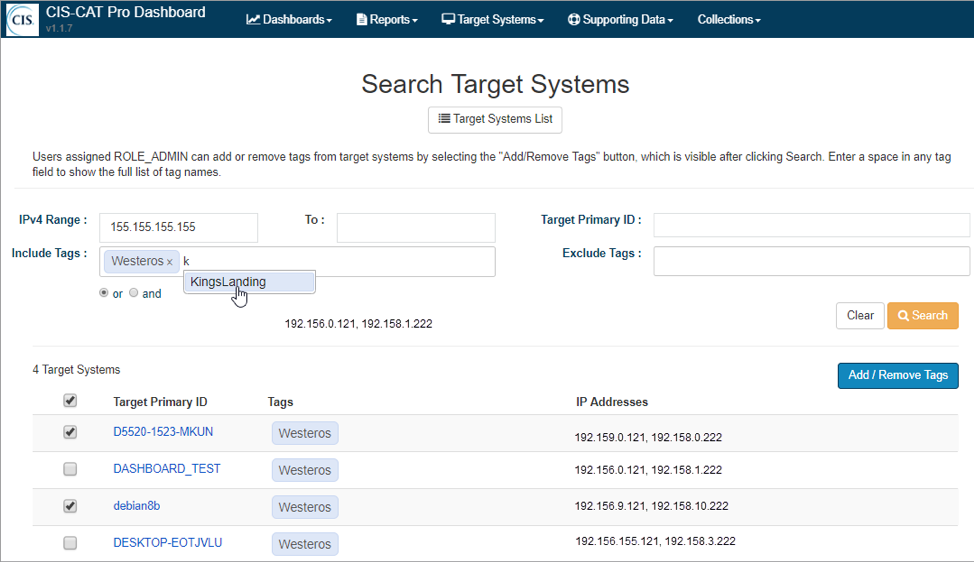Uncheck the debian8b row checkbox
The width and height of the screenshot is (974, 562).
click(70, 505)
